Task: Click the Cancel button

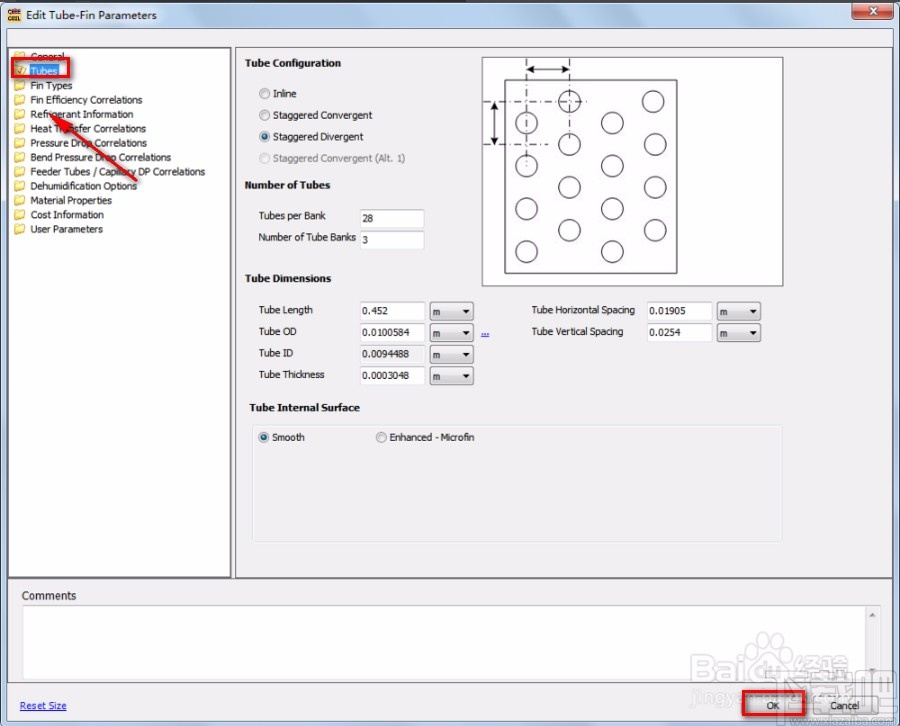Action: (844, 705)
